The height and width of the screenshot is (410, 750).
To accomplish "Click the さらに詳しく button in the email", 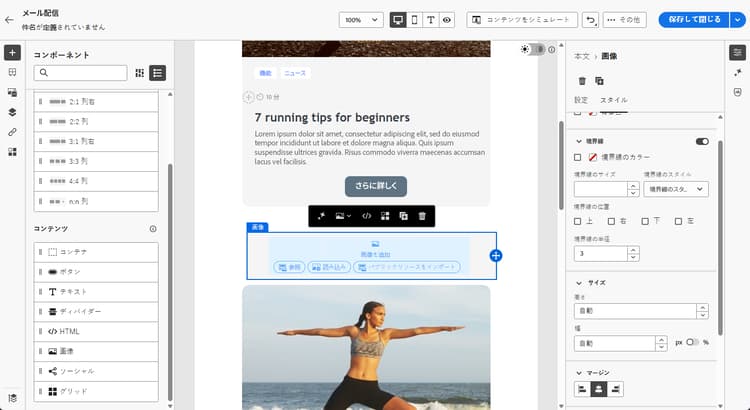I will coord(376,187).
